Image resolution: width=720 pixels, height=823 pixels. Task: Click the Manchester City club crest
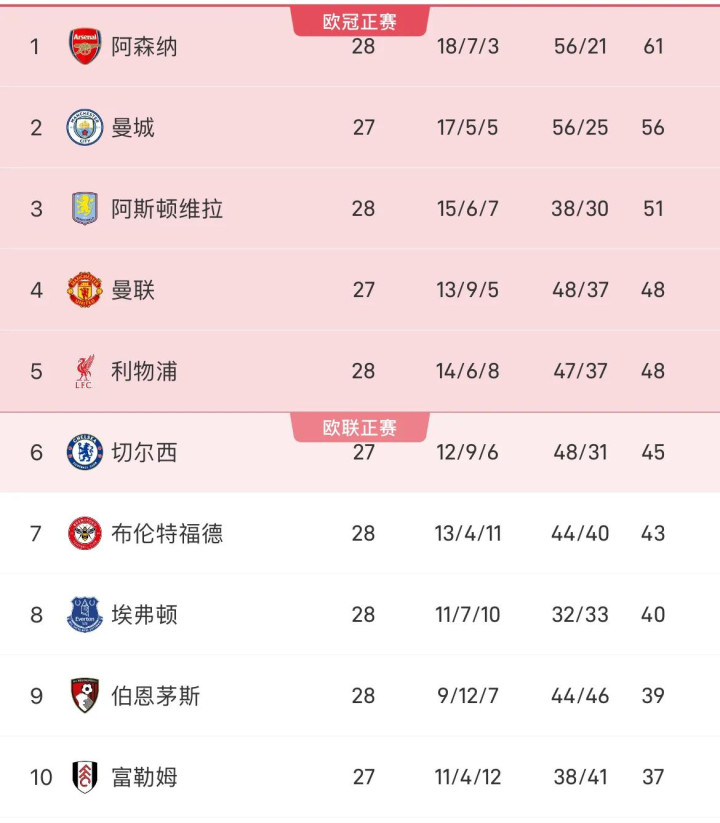(85, 128)
